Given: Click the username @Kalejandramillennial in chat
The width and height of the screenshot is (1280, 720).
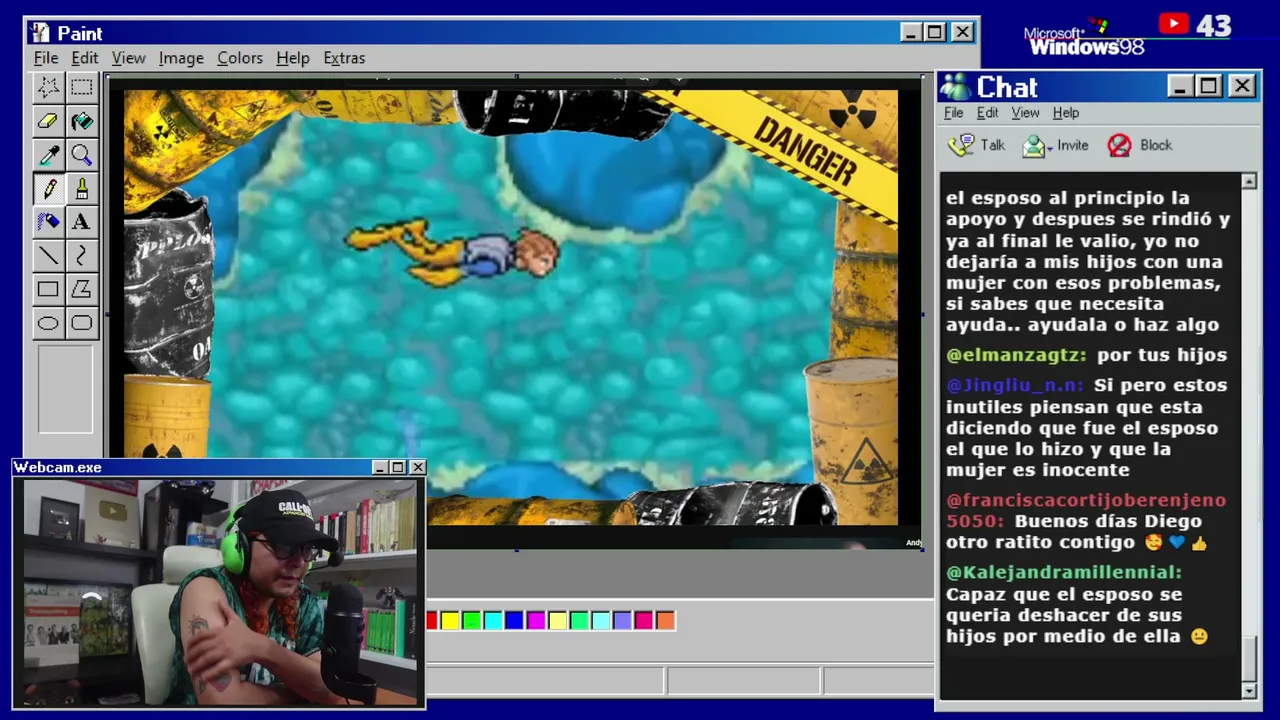Looking at the screenshot, I should [1064, 573].
